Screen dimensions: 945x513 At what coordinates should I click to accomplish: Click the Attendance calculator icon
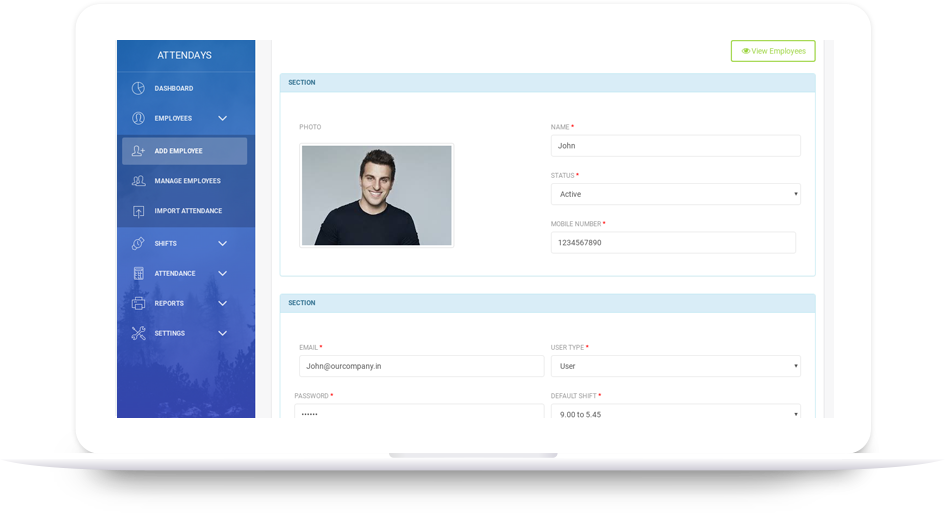[x=138, y=274]
